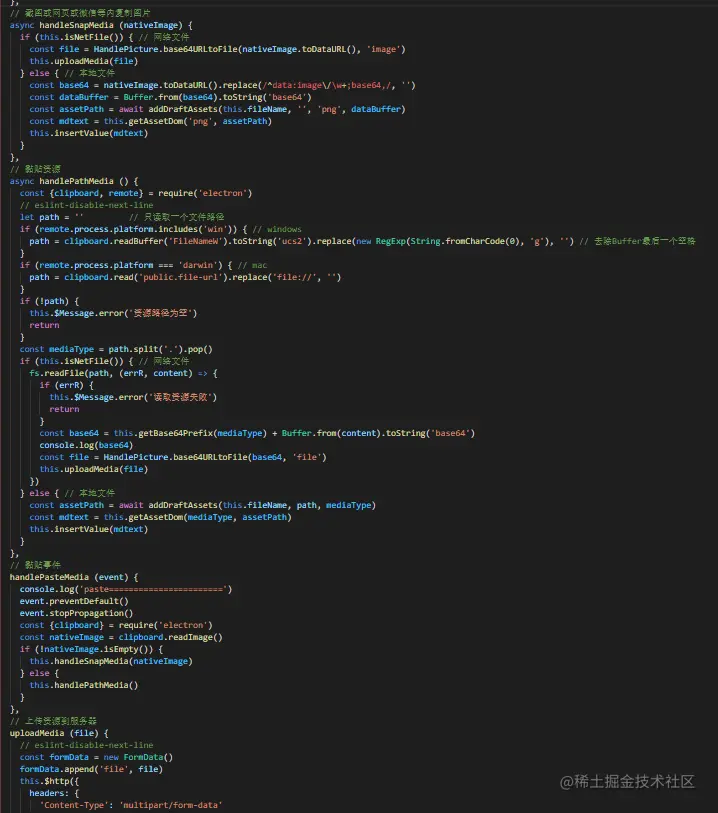Select the 'const dataBuffer = Buffer.from(base64)' line

171,97
